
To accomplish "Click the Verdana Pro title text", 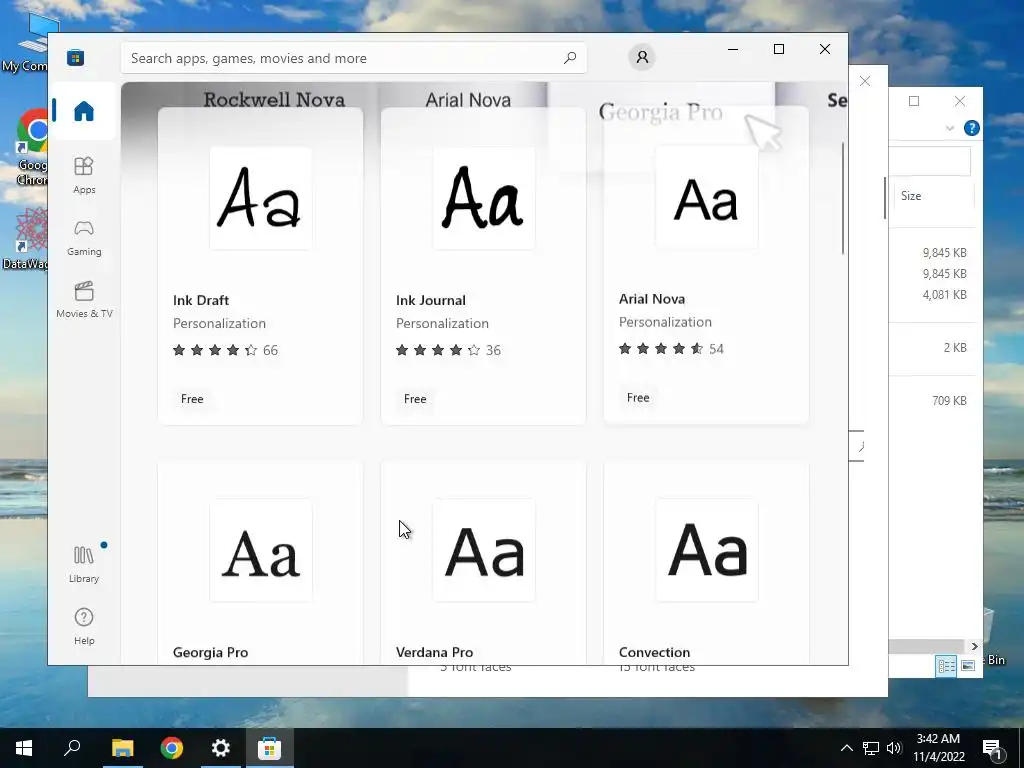I will (x=434, y=652).
